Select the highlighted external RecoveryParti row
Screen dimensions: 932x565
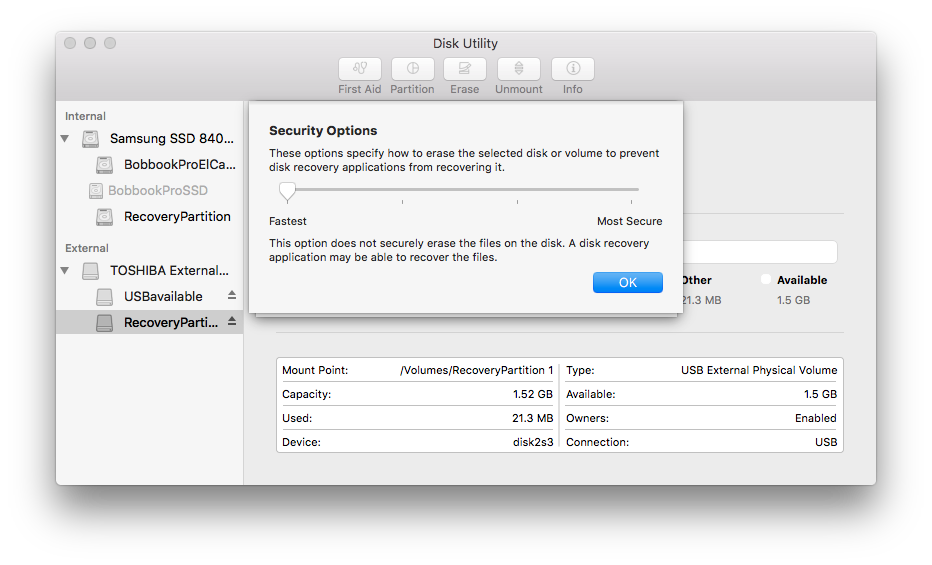tap(150, 322)
